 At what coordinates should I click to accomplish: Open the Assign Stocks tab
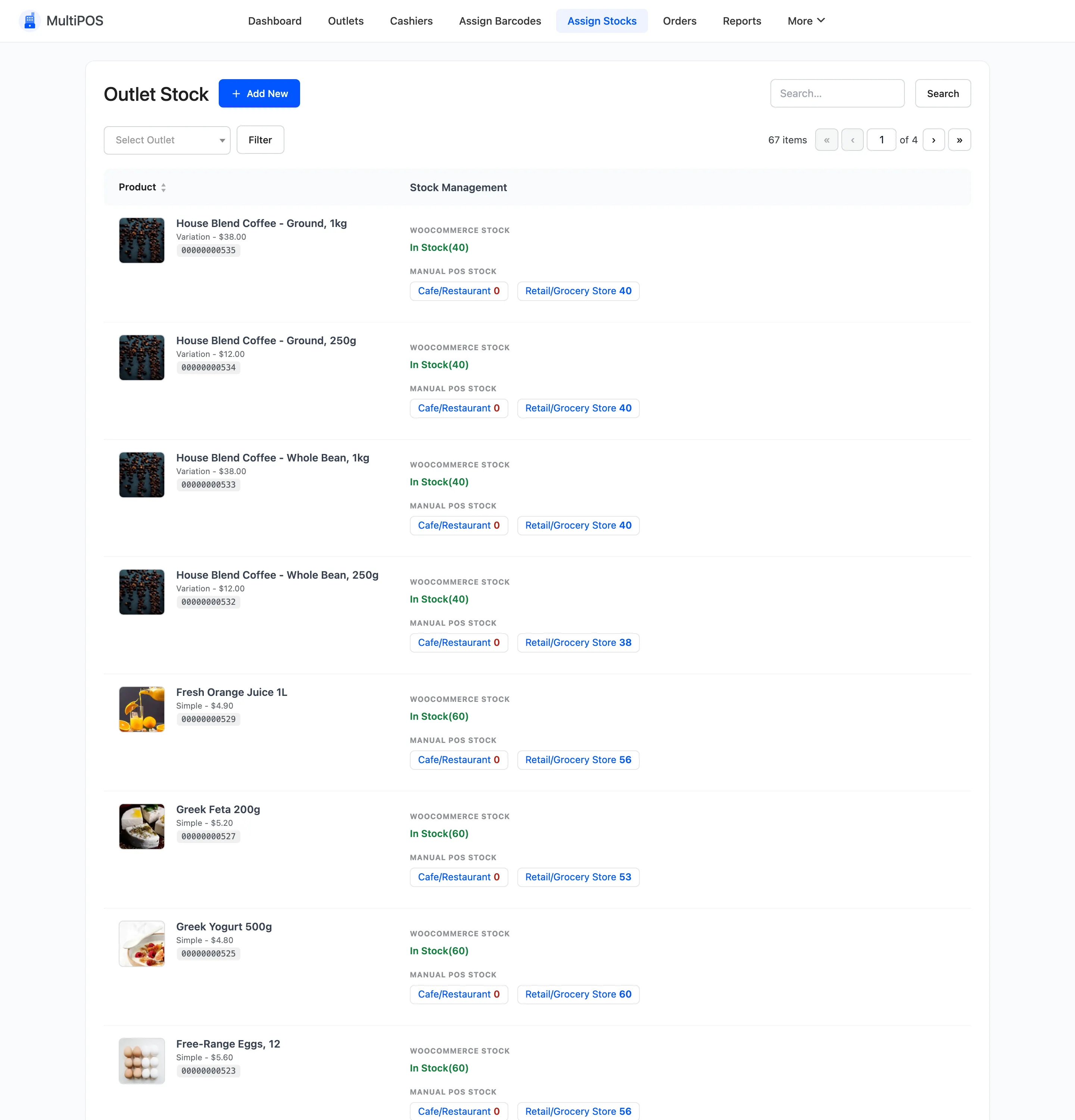point(601,21)
